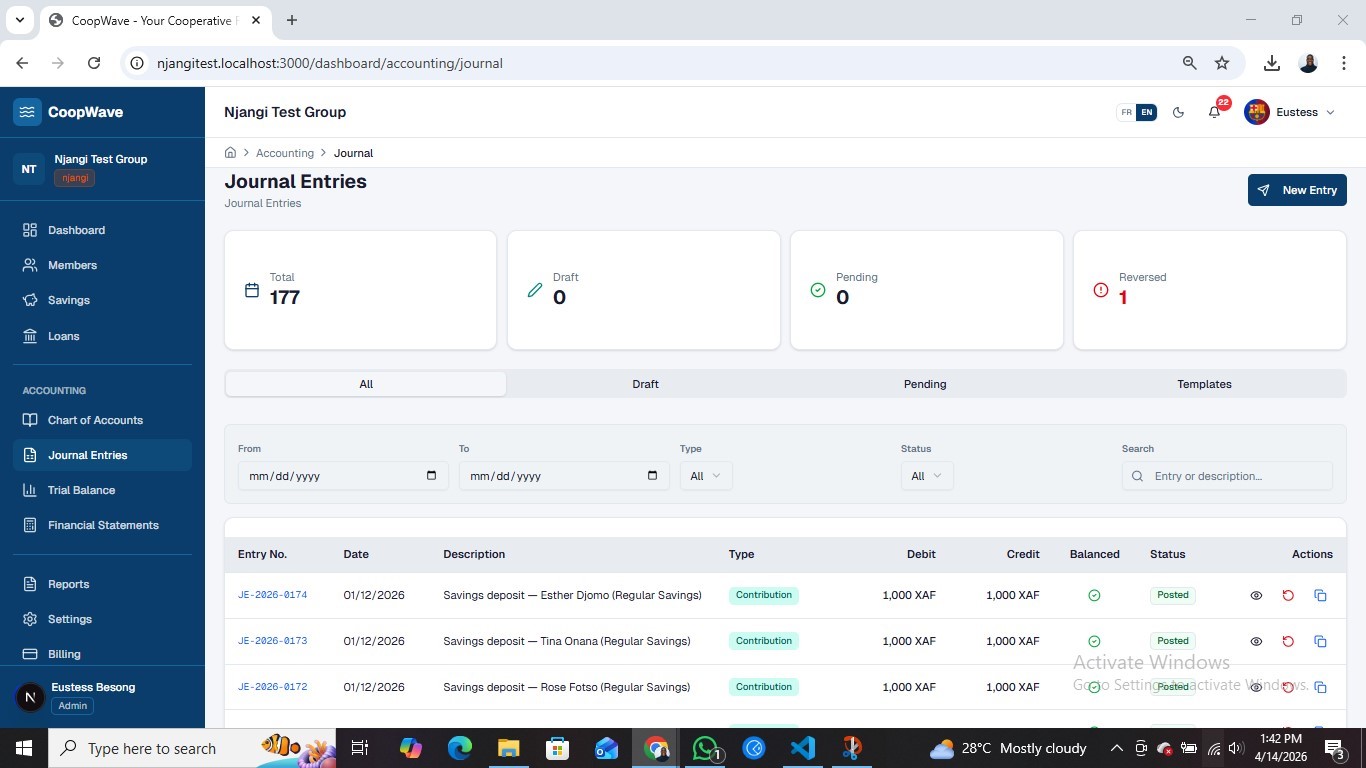Open entry JE-2026-0174 link
Viewport: 1366px width, 768px height.
272,595
